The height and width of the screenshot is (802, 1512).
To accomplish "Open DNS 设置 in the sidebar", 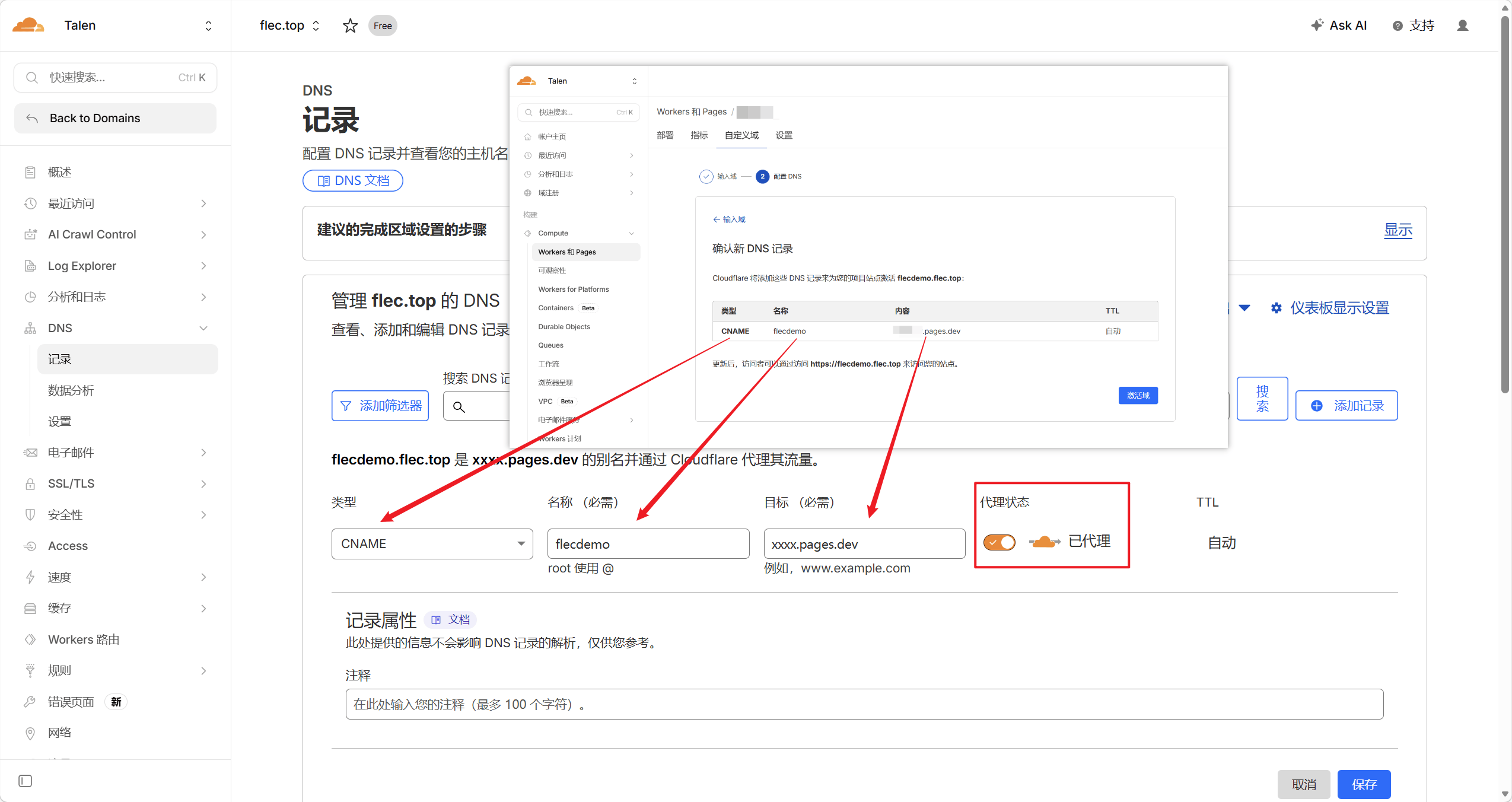I will click(59, 421).
